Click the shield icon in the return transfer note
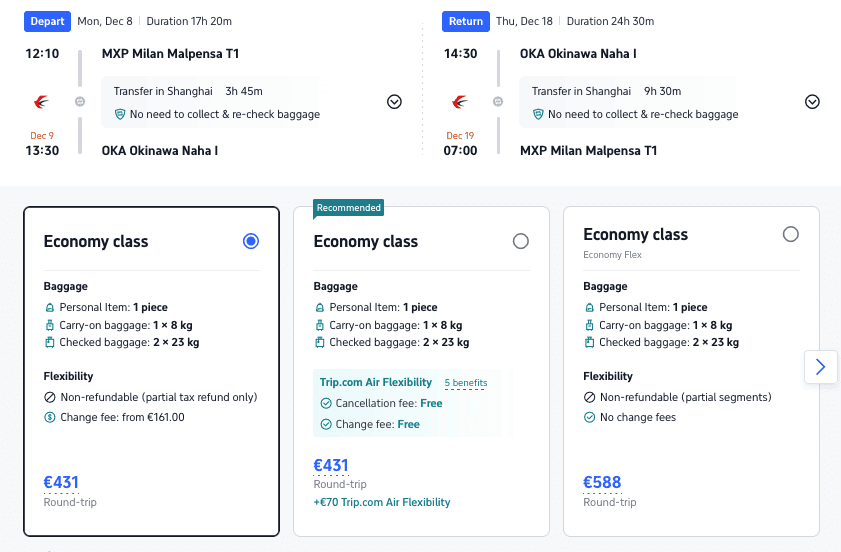This screenshot has width=841, height=552. click(538, 114)
